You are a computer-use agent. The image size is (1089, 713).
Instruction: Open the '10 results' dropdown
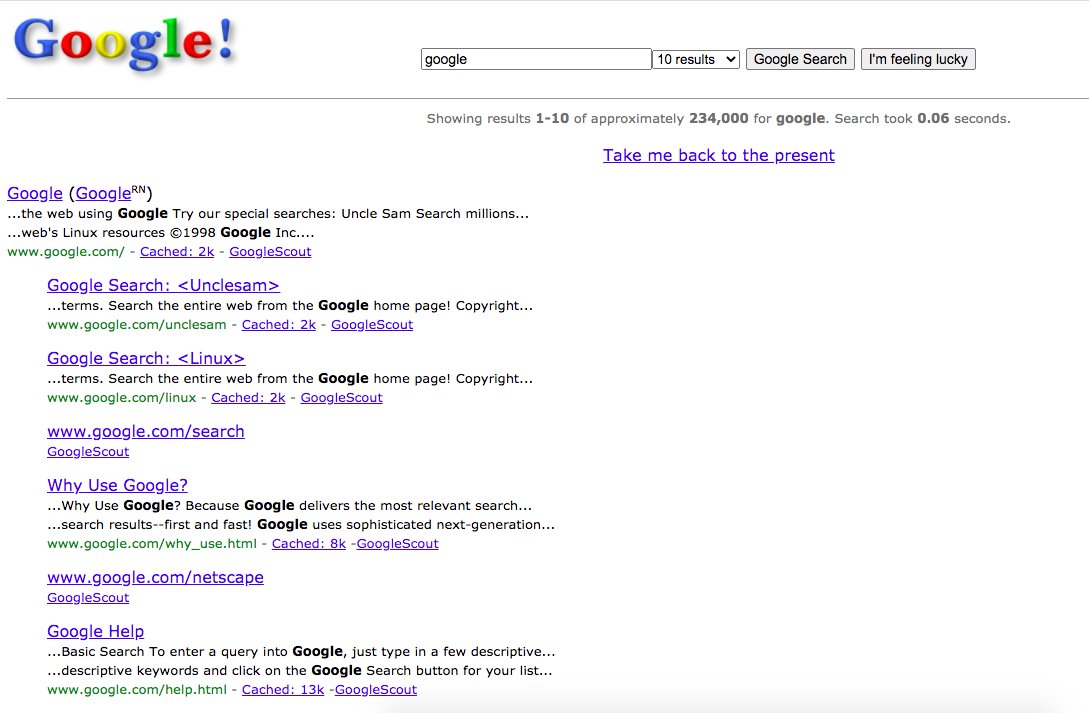(696, 59)
